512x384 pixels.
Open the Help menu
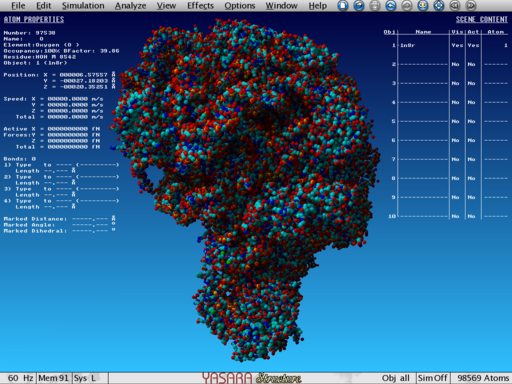[x=318, y=6]
